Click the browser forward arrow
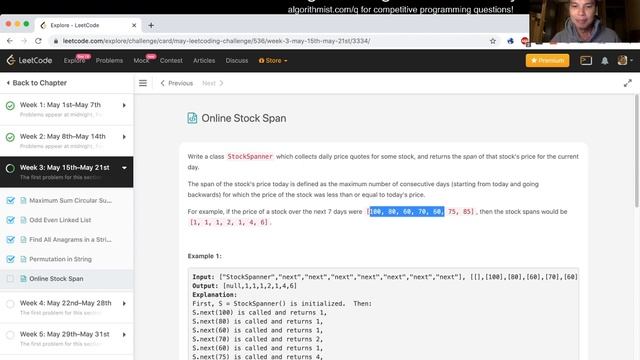This screenshot has height=360, width=640. pos(24,41)
